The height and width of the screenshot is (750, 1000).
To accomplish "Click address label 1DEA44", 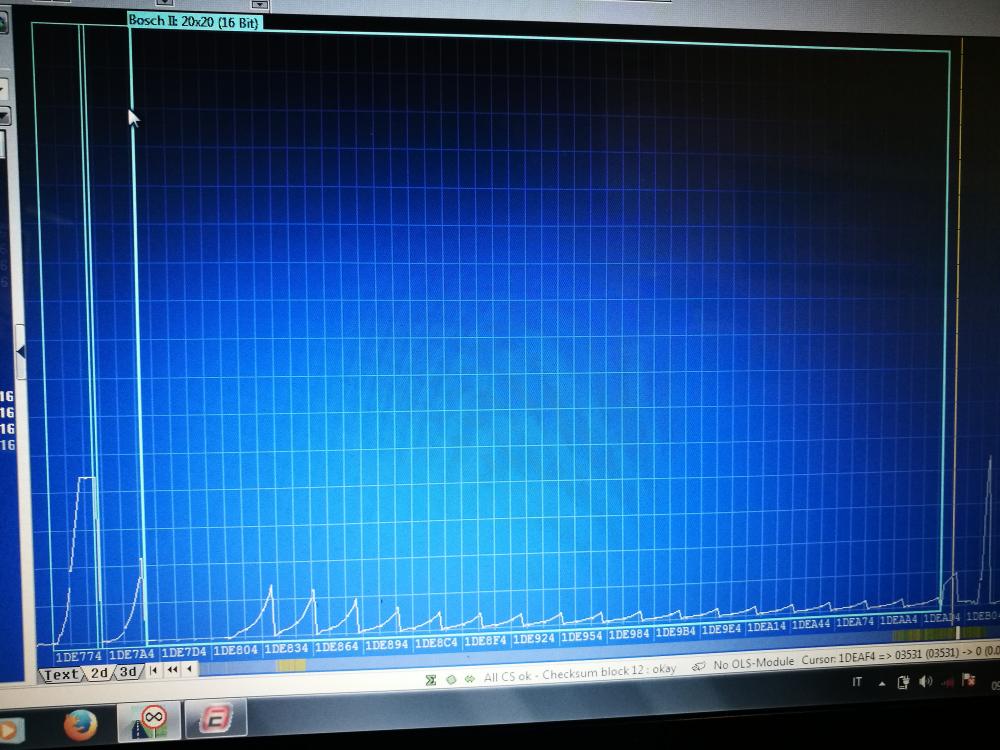I will (x=811, y=624).
